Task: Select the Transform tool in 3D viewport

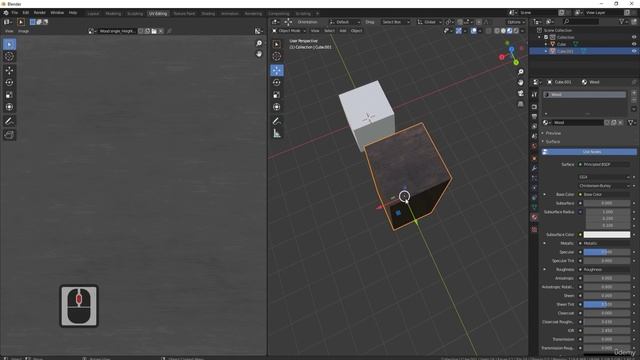Action: pos(277,107)
